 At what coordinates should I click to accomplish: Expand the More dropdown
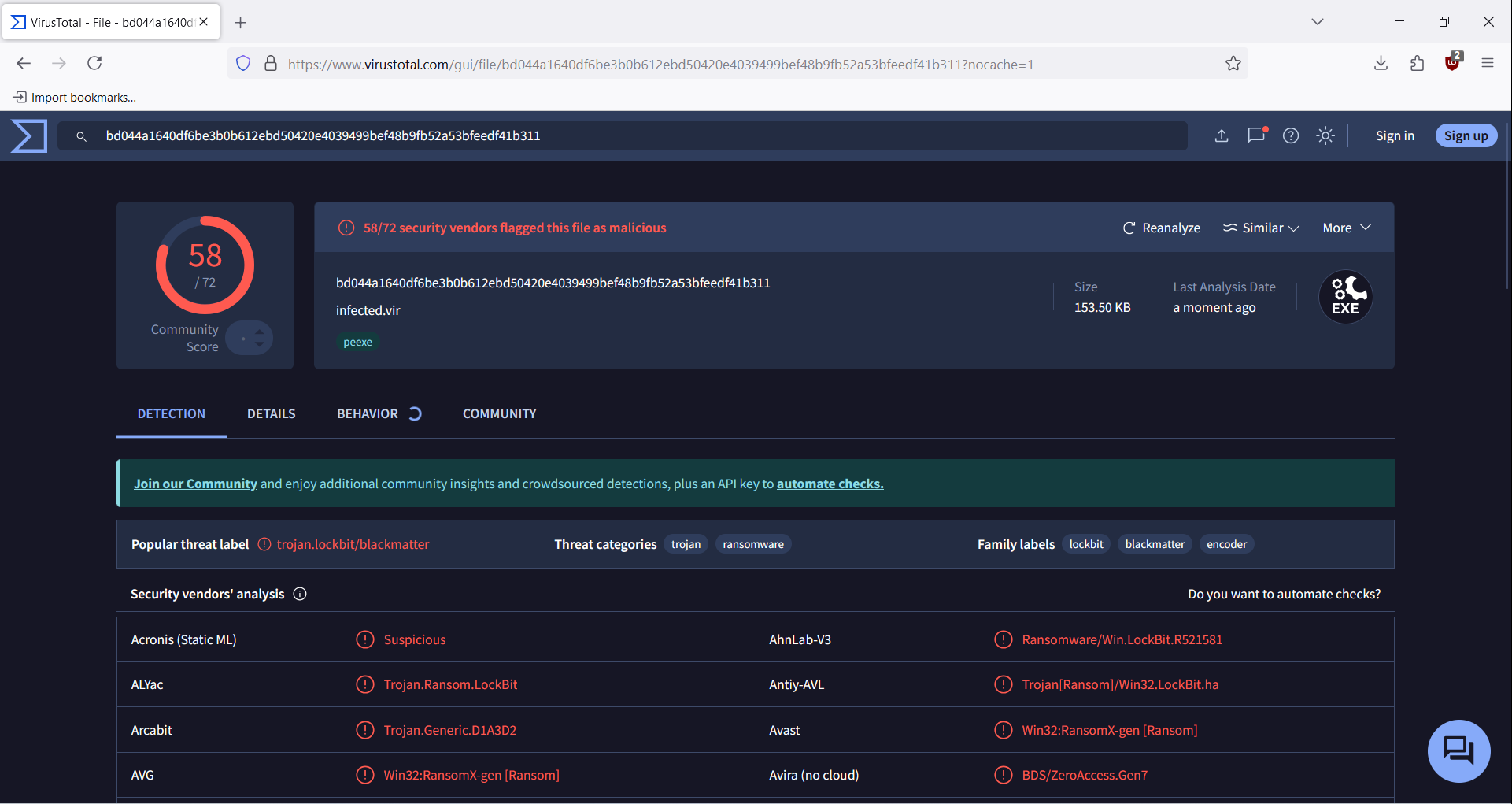point(1347,228)
